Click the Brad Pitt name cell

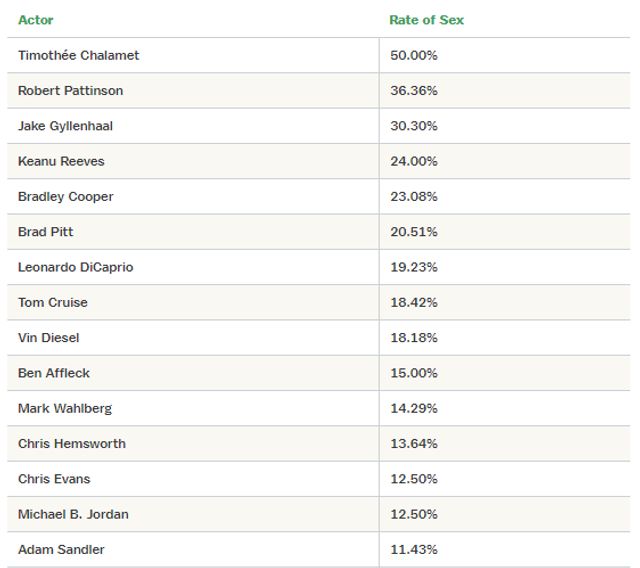46,232
